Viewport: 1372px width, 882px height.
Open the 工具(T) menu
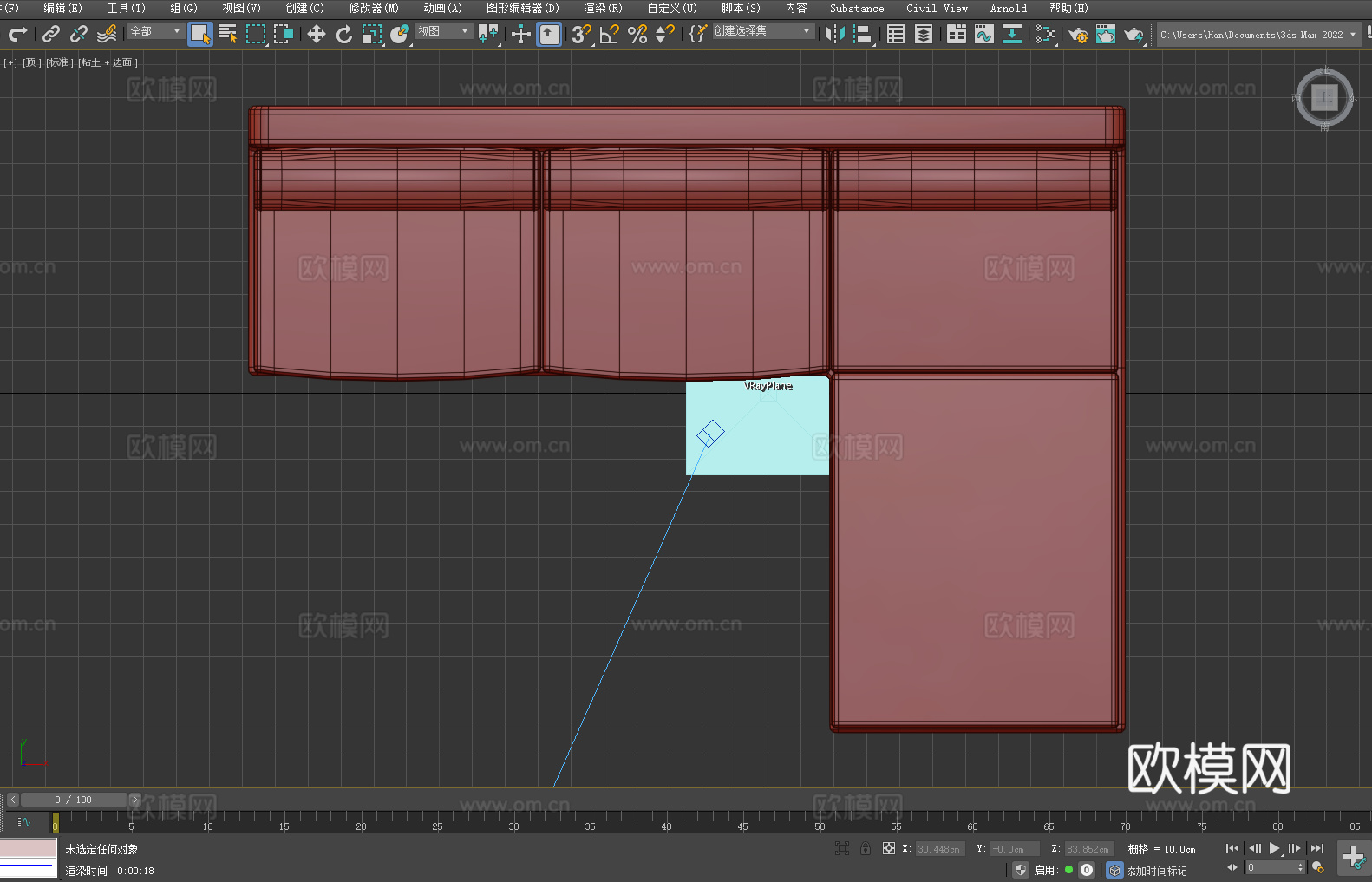(x=126, y=8)
